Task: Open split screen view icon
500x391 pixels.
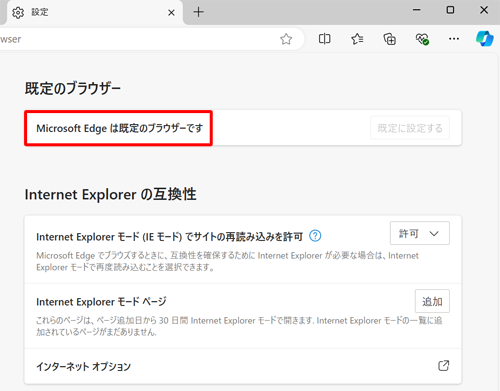Action: 324,39
